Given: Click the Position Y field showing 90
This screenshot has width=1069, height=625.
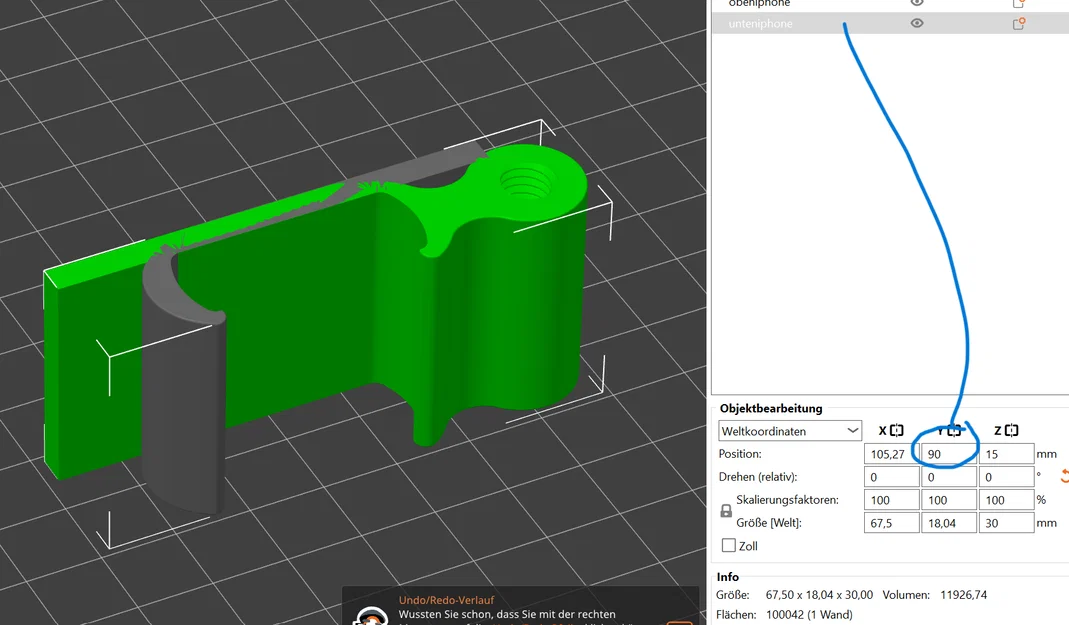Looking at the screenshot, I should point(949,454).
